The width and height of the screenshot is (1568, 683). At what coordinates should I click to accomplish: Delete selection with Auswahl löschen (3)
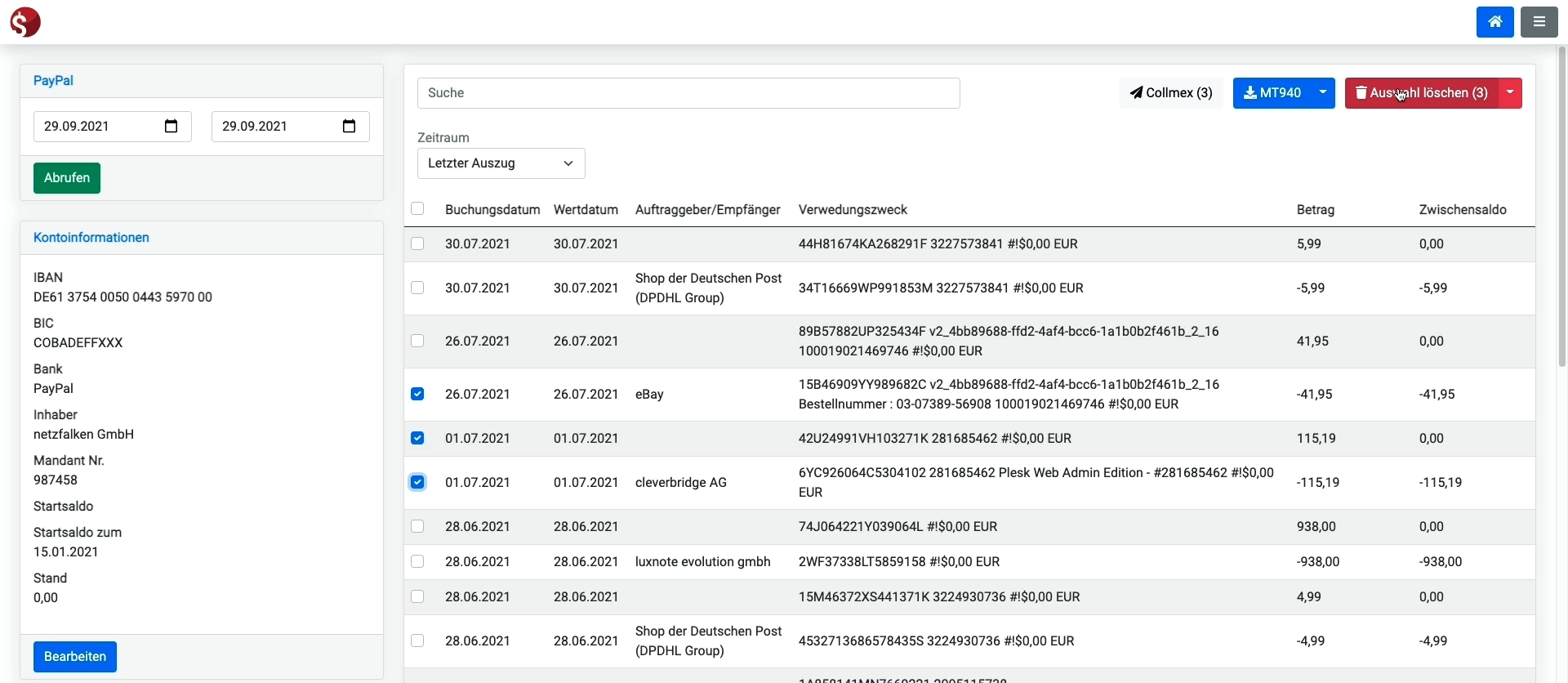click(1422, 93)
